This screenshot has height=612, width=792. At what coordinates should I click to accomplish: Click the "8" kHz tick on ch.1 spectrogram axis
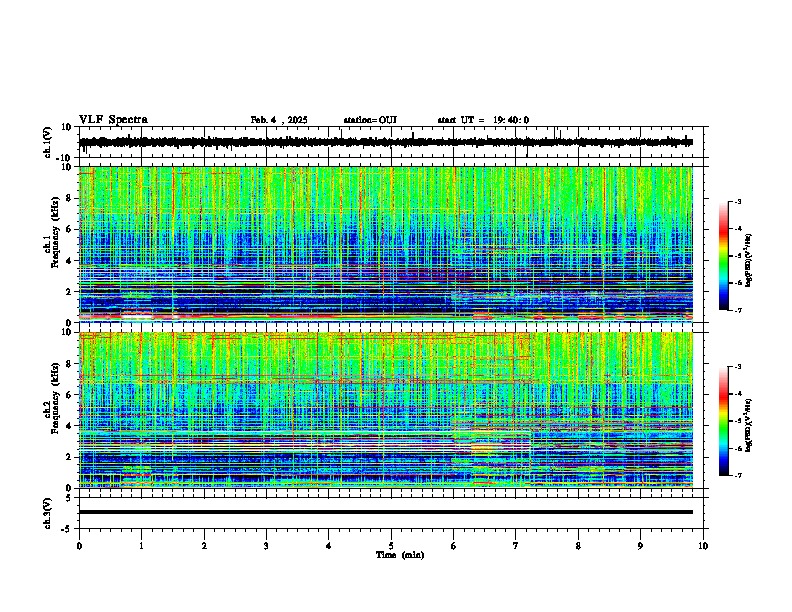tap(70, 198)
